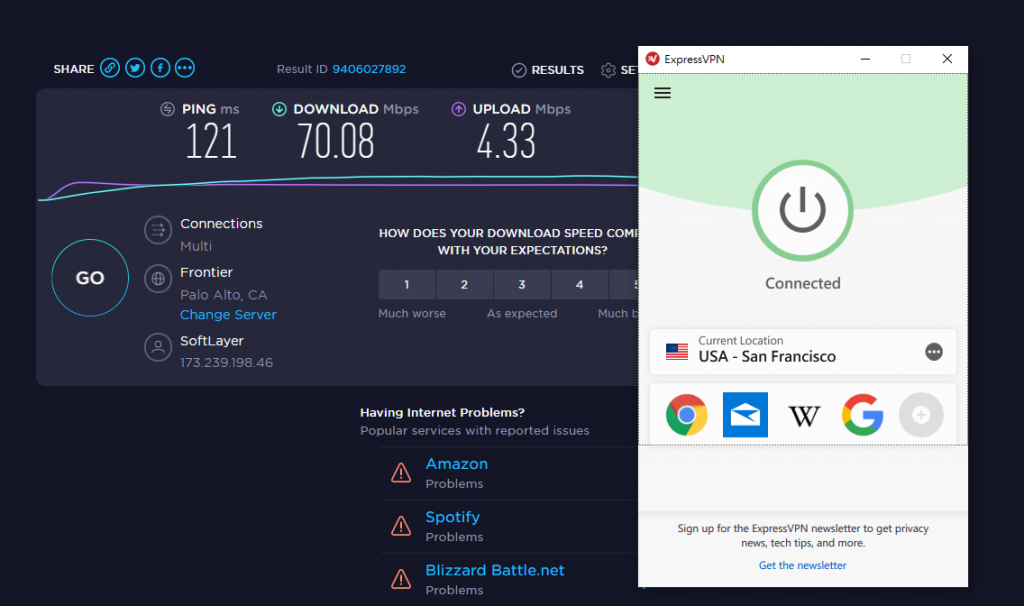1024x606 pixels.
Task: Click the DOWNLOAD arrow icon
Action: [x=280, y=109]
